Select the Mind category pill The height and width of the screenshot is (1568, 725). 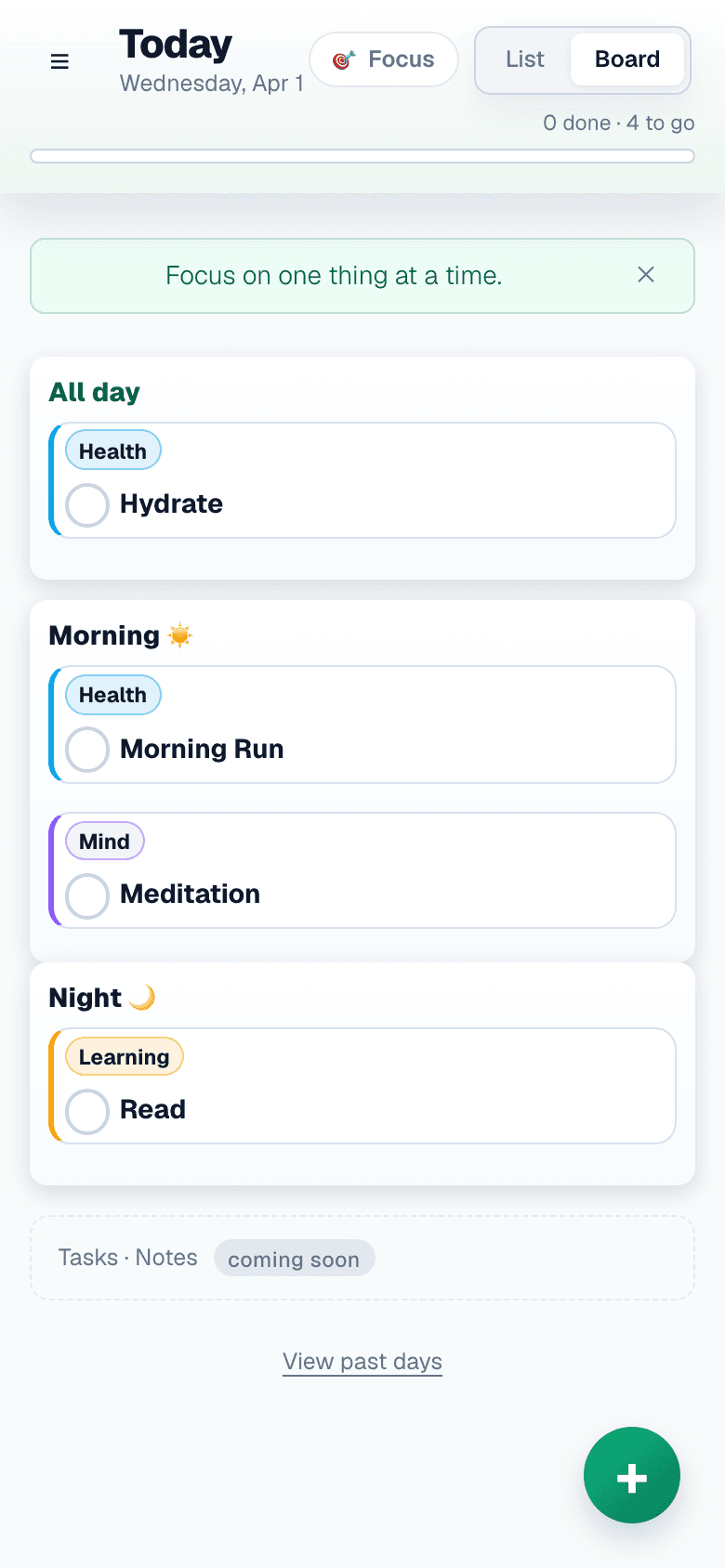[104, 841]
